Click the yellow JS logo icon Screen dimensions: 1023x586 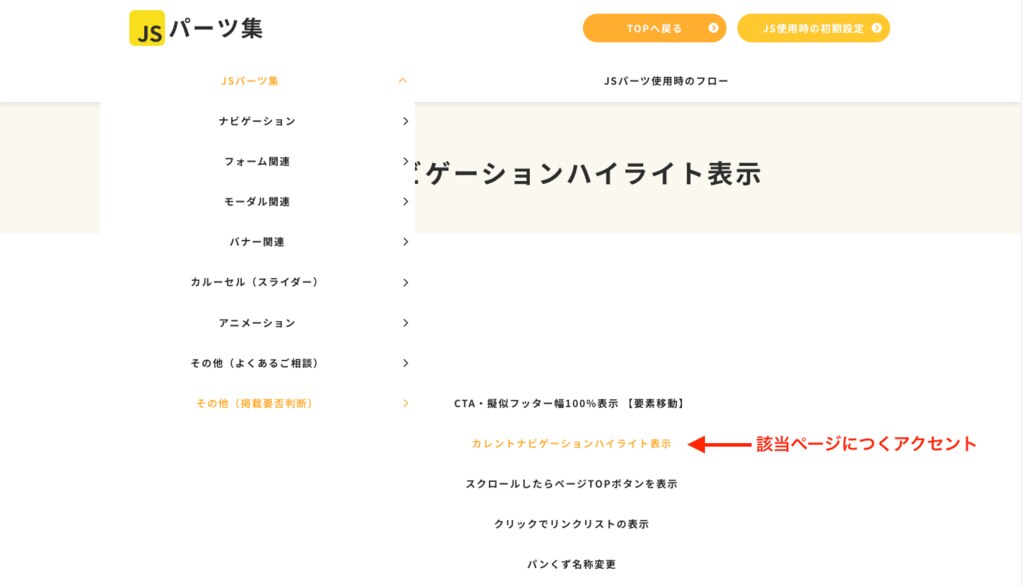coord(147,28)
